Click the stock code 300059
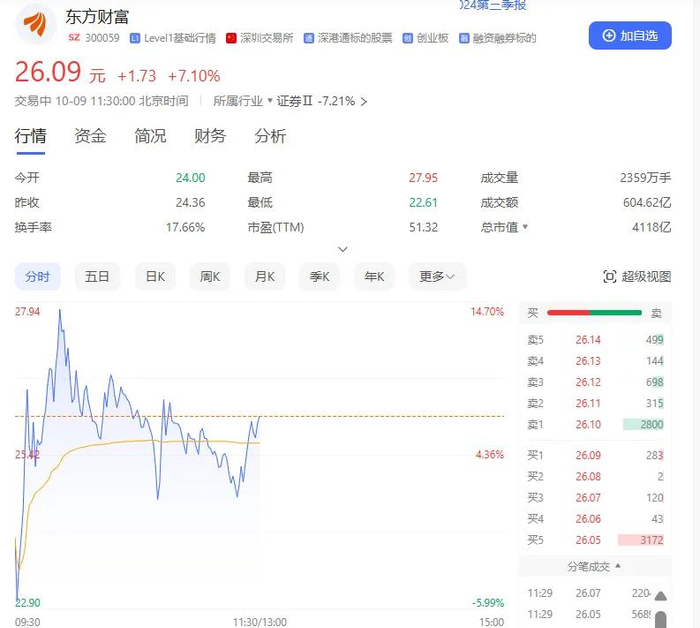700x628 pixels. [x=102, y=38]
